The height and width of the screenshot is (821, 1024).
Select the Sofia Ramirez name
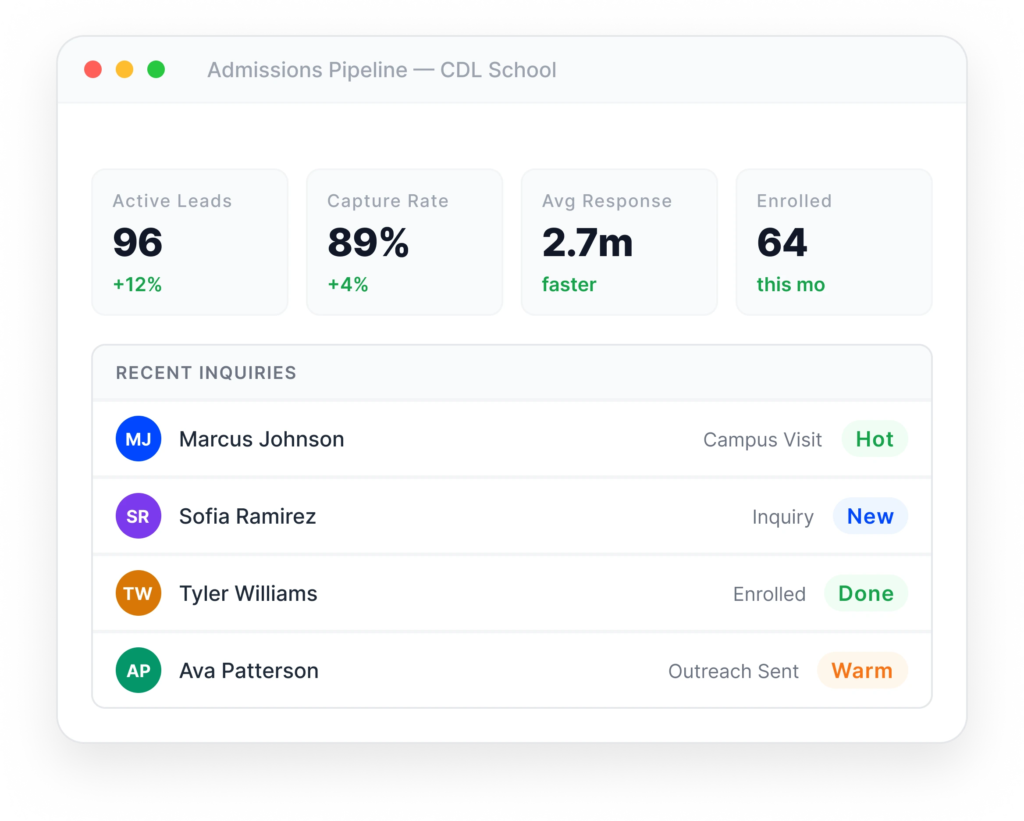[x=248, y=516]
